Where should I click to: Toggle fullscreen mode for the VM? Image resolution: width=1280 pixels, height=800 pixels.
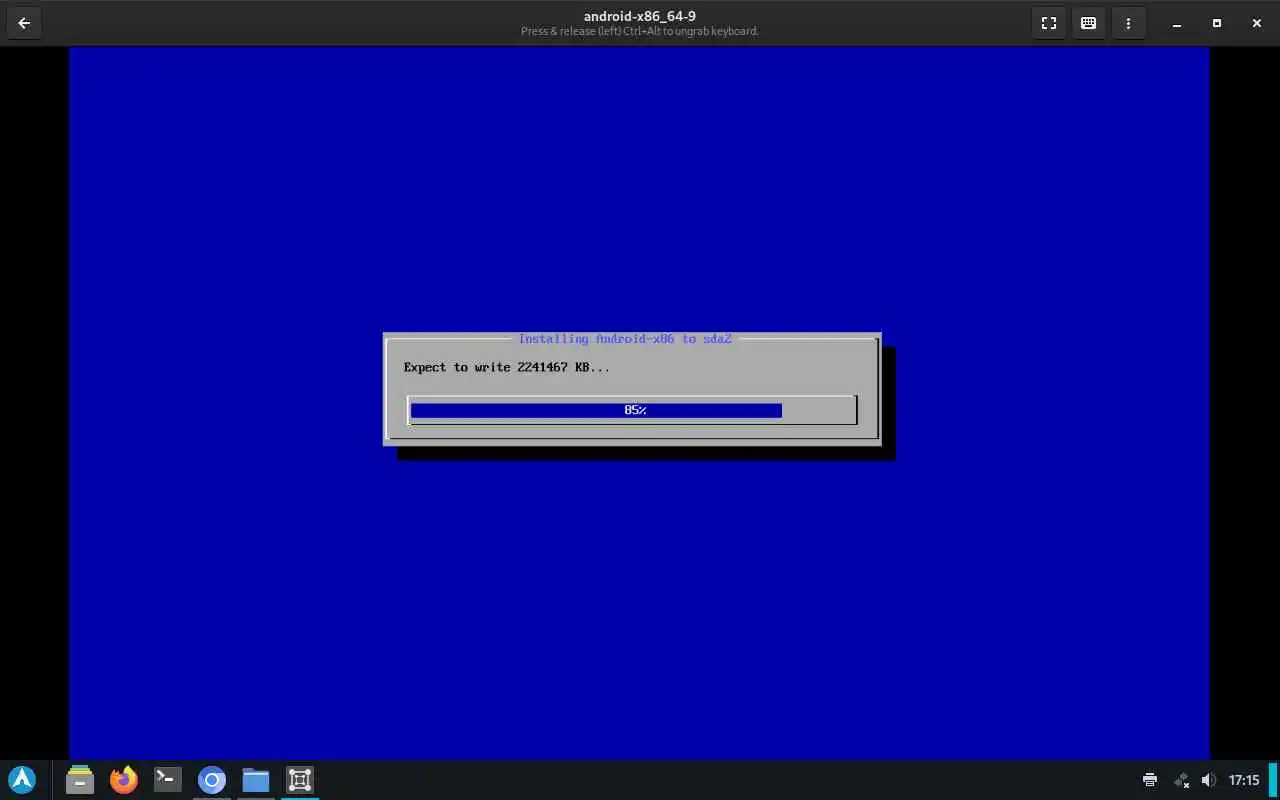click(x=1049, y=23)
